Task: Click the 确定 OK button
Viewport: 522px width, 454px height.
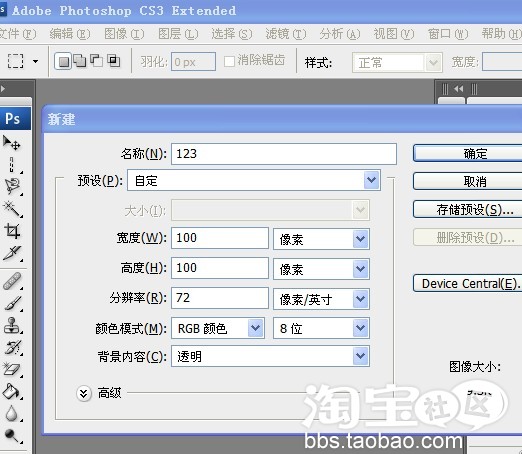Action: tap(468, 153)
